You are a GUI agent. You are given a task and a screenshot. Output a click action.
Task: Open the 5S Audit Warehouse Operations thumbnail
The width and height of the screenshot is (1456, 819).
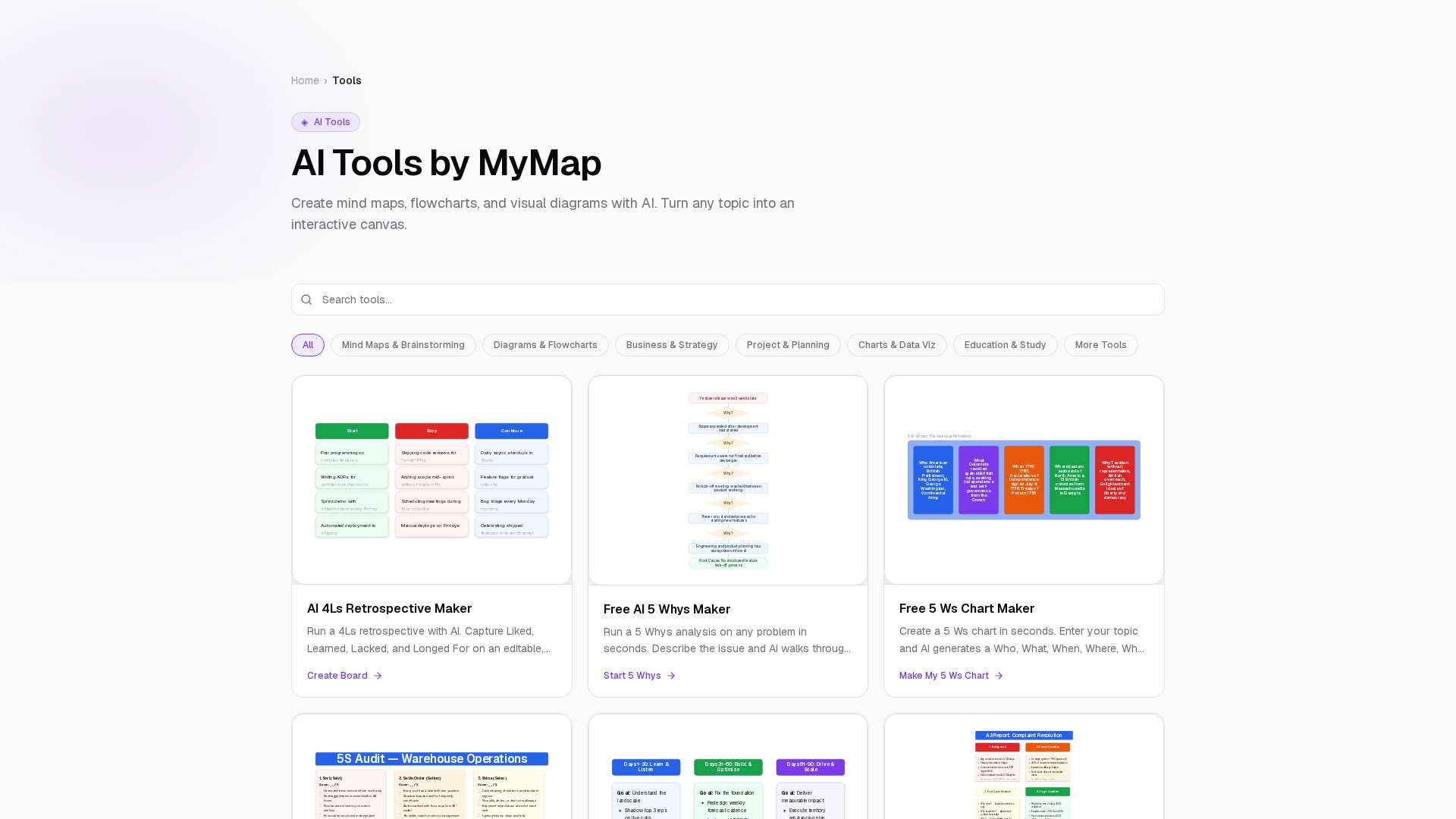coord(431,767)
